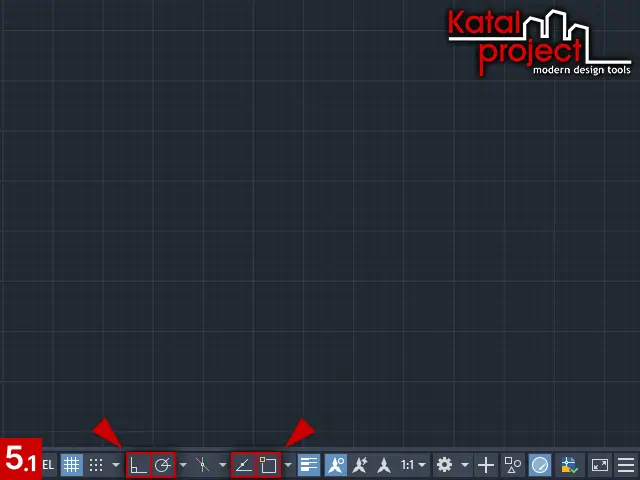Open the object snap options dropdown

(288, 465)
